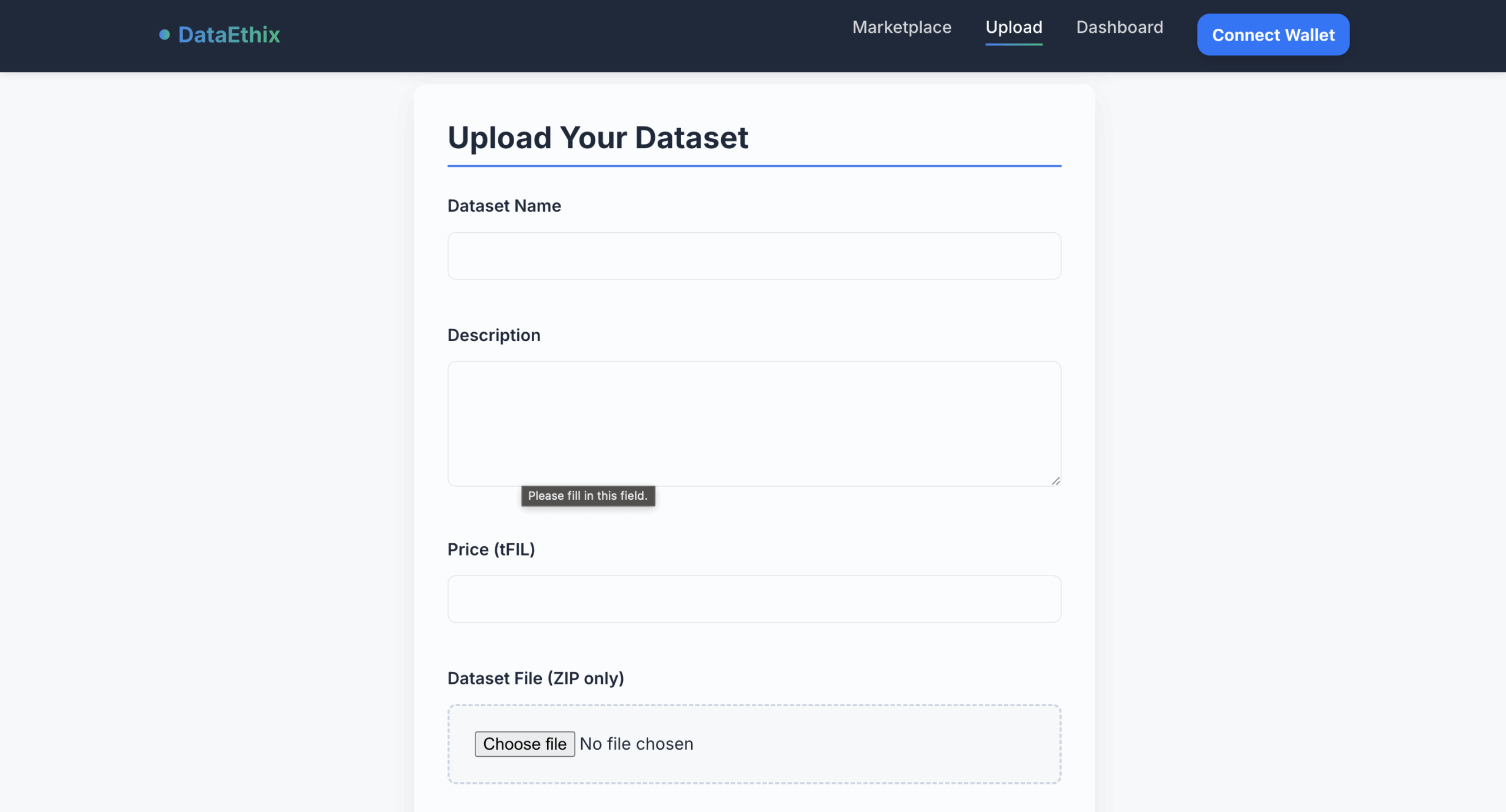Screen dimensions: 1506x812
Task: Click the "No file chosen" text
Action: 636,744
